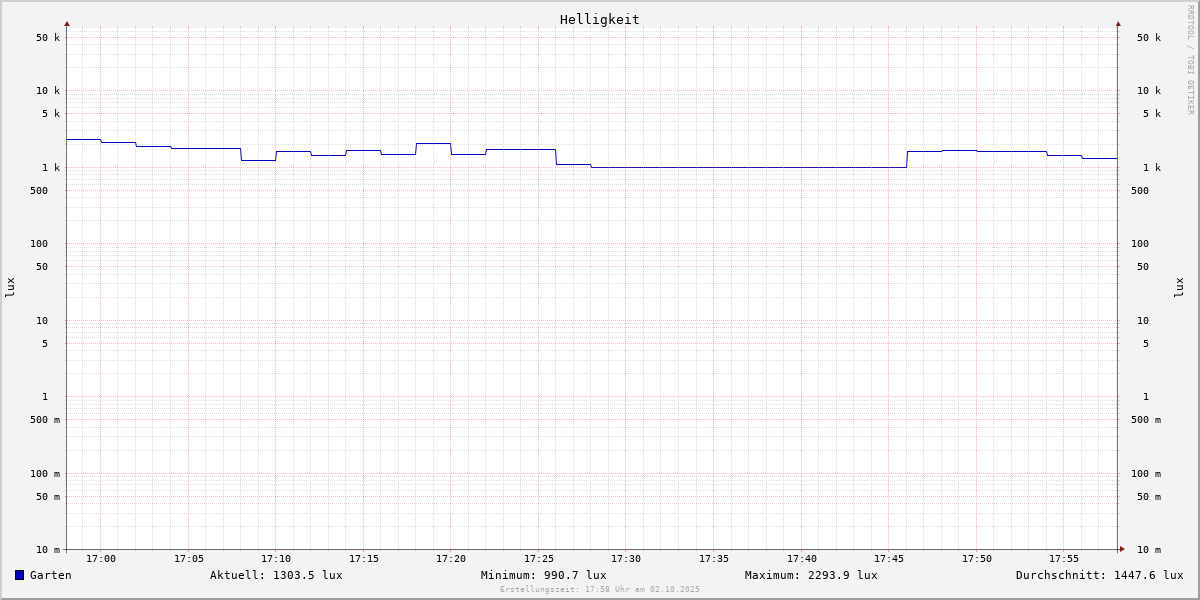Click the 17:25 time axis label

[539, 559]
